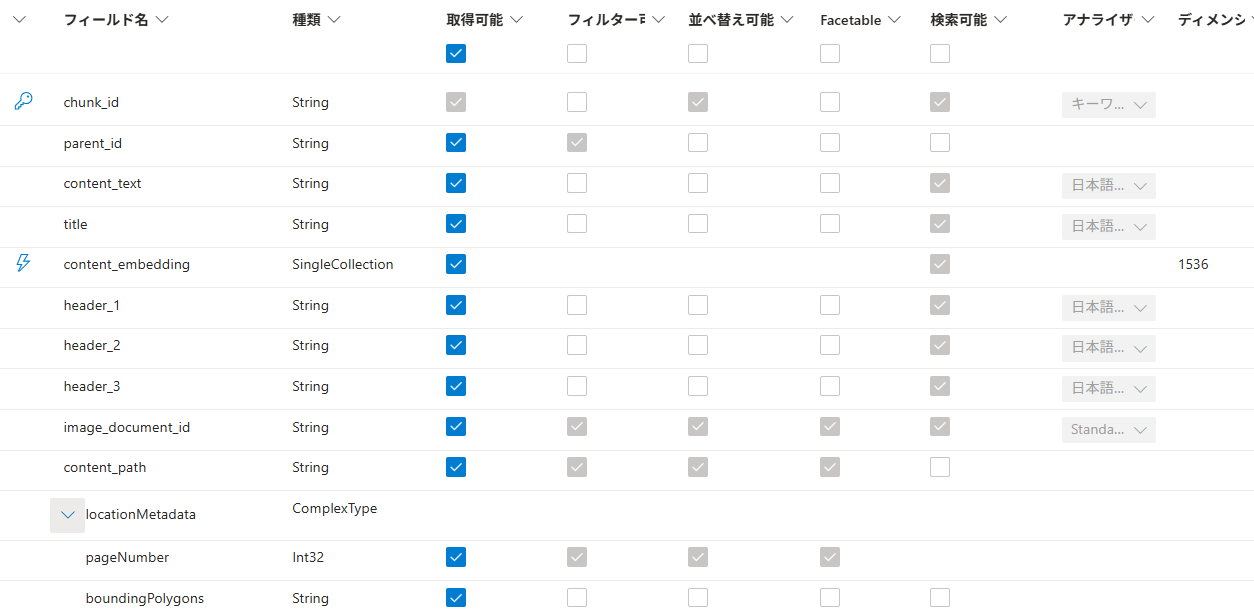The width and height of the screenshot is (1254, 611).
Task: Open the 種類 column header menu
Action: click(x=334, y=20)
